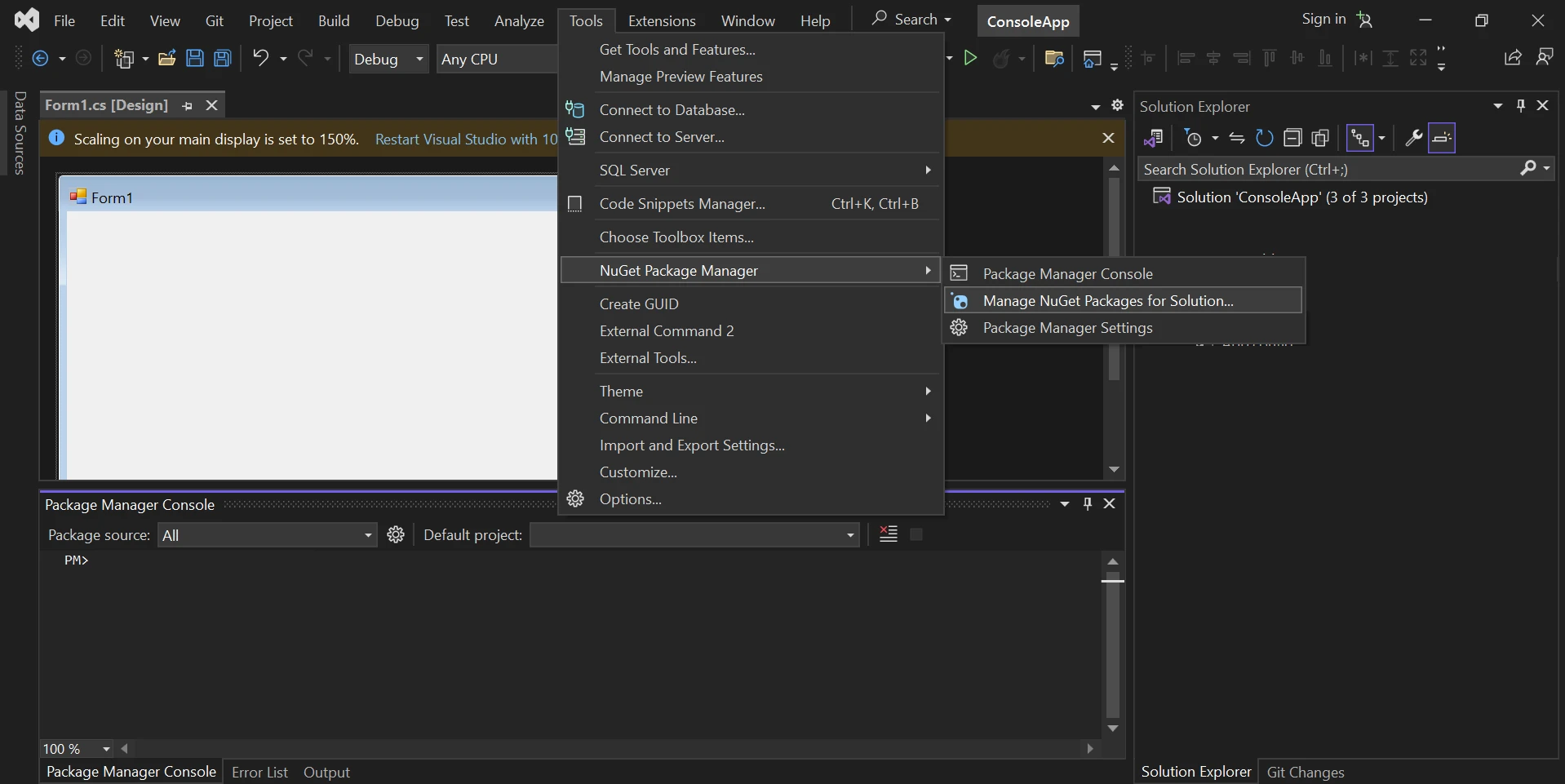Expand the Package source dropdown
Viewport: 1565px width, 784px height.
click(x=268, y=535)
